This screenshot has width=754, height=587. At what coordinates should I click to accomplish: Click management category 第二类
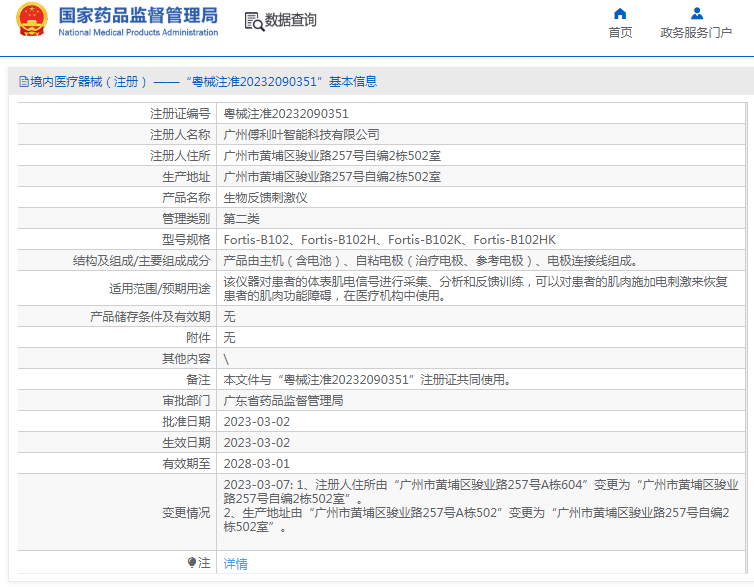[241, 219]
